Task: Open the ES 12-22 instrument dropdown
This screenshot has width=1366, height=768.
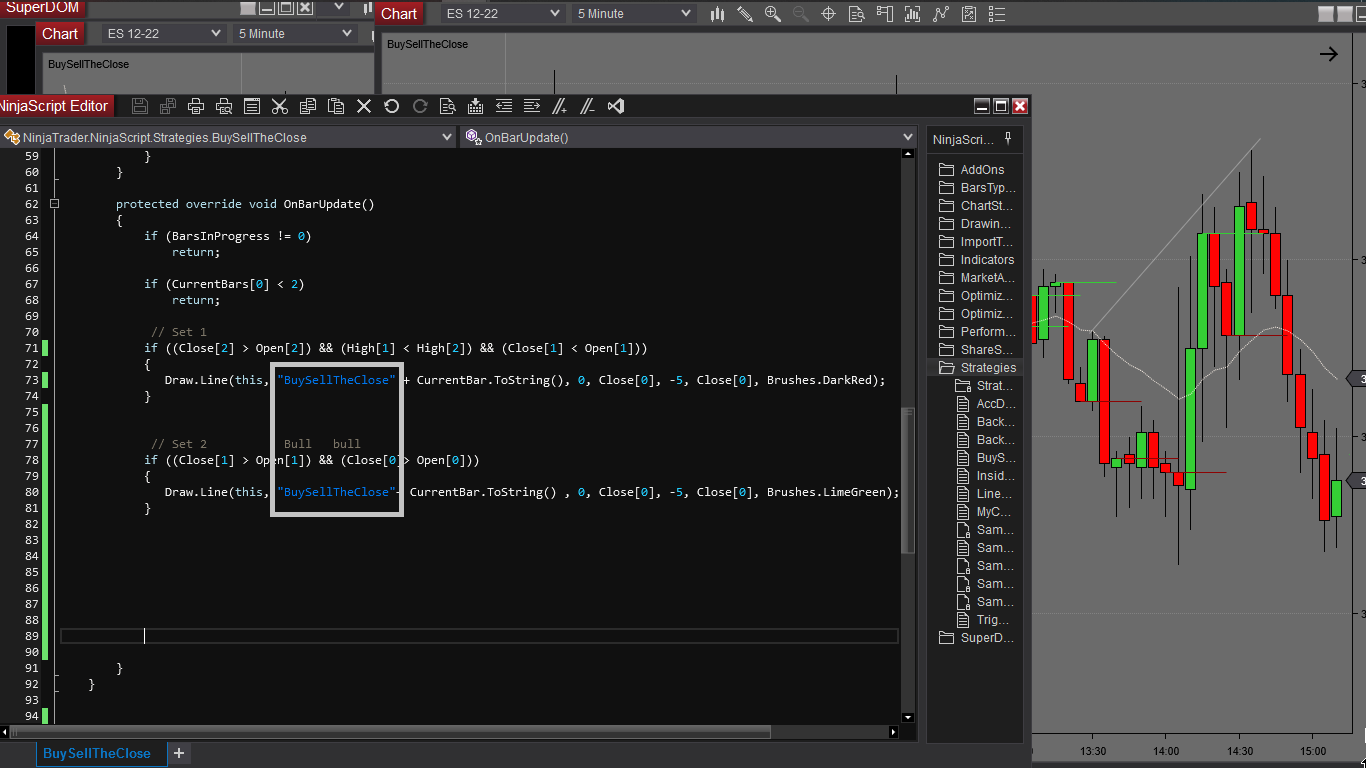Action: [504, 14]
